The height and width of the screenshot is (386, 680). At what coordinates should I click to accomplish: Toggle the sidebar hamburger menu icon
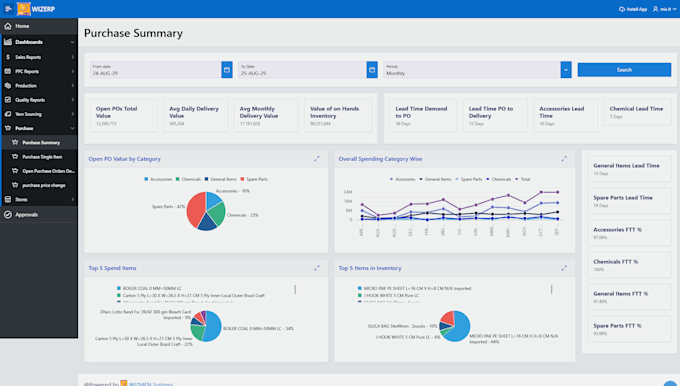point(8,9)
